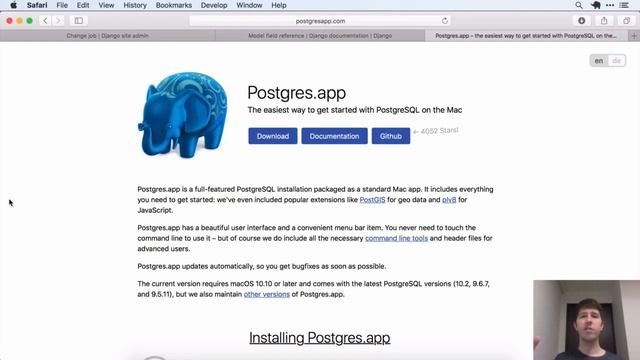Click the postgresapp.com address bar
The width and height of the screenshot is (640, 360).
click(320, 21)
